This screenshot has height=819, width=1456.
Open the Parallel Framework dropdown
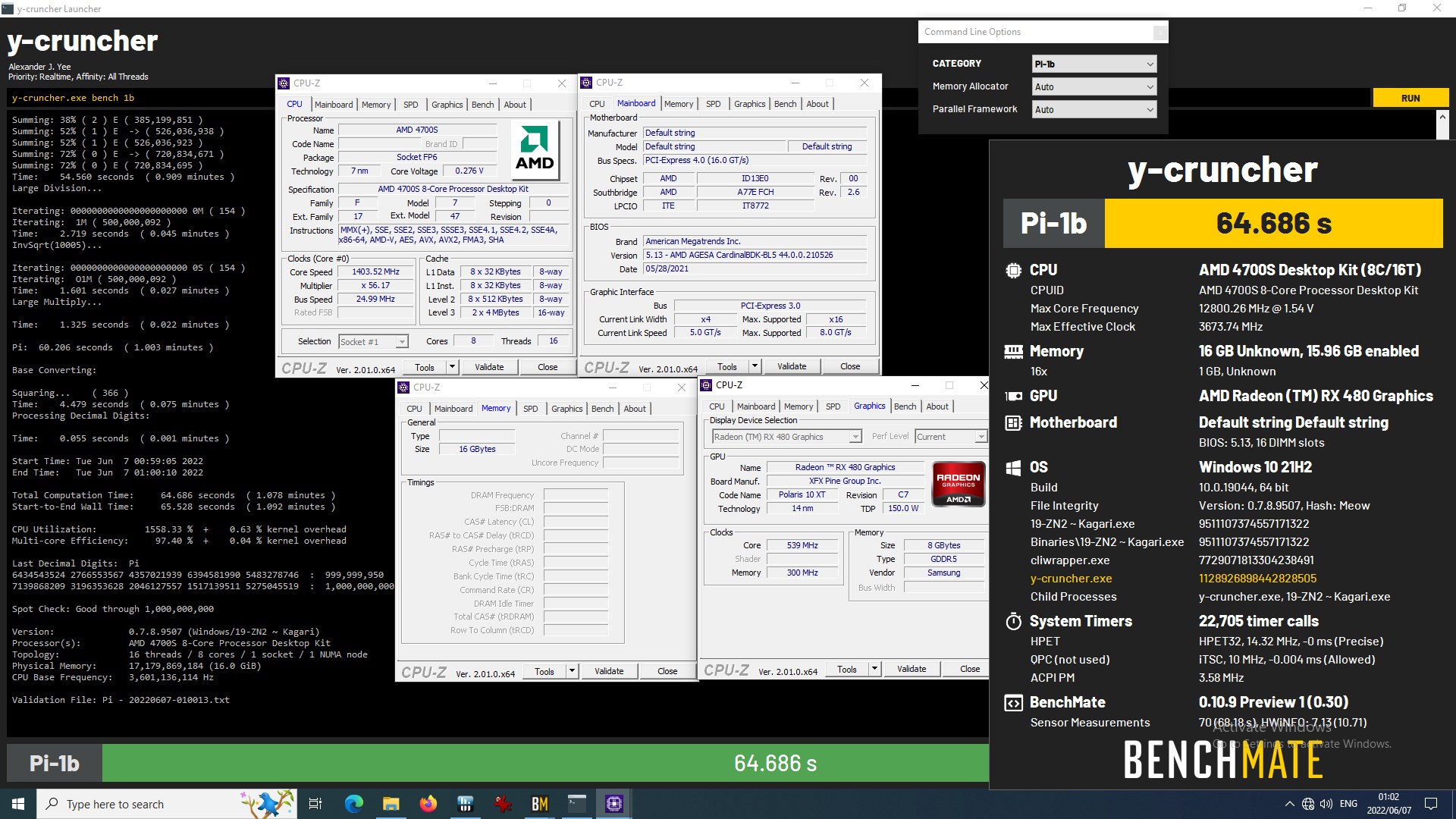pyautogui.click(x=1094, y=109)
